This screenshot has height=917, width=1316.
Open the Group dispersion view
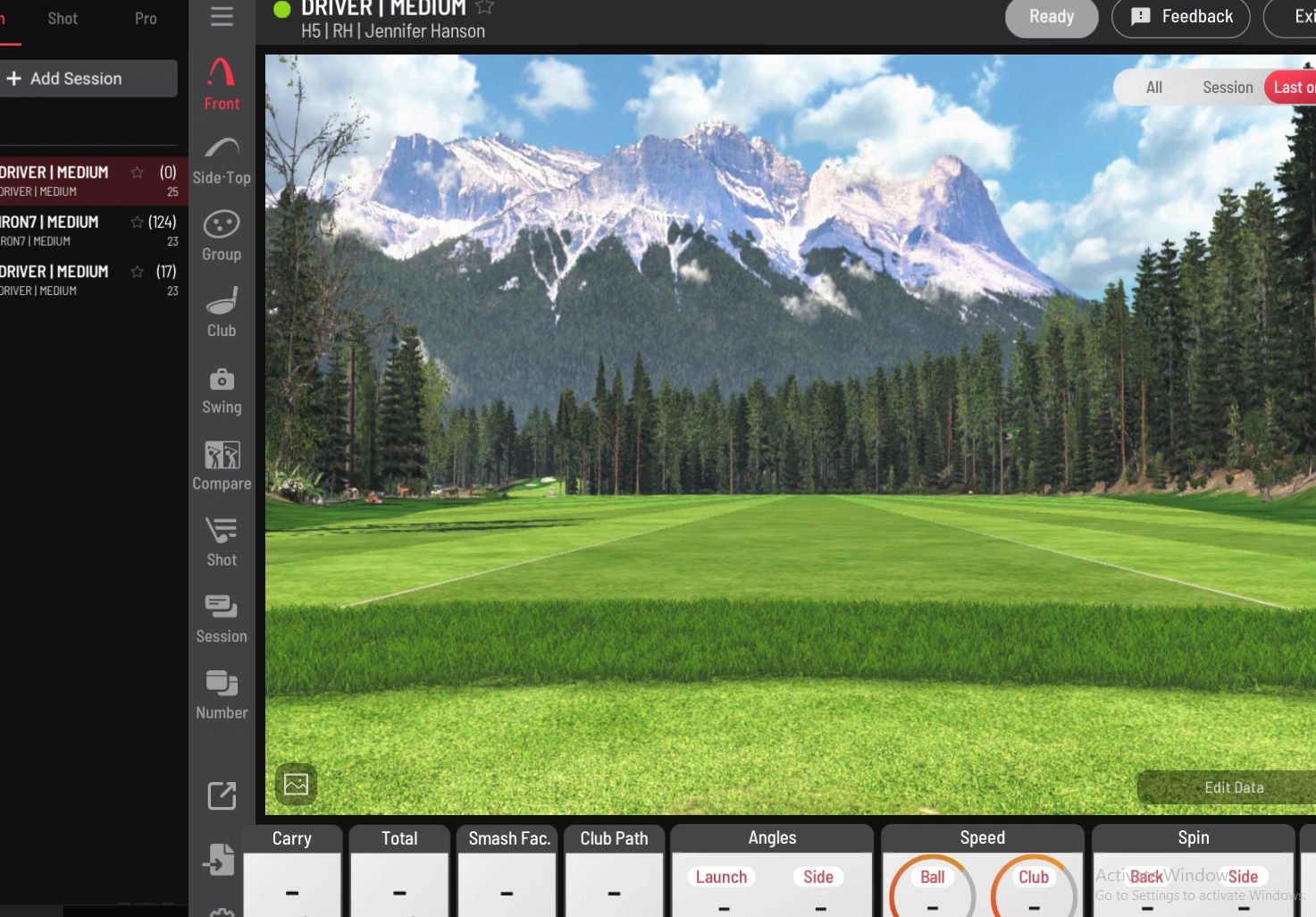click(x=222, y=236)
